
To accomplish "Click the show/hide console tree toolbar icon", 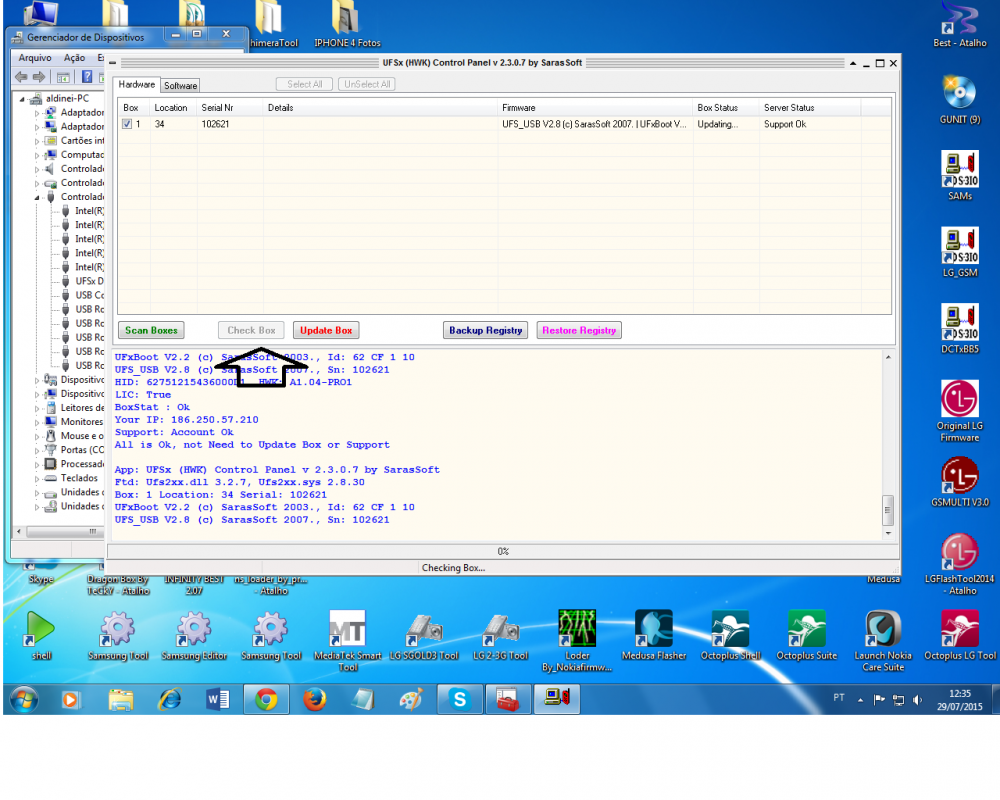I will (63, 77).
